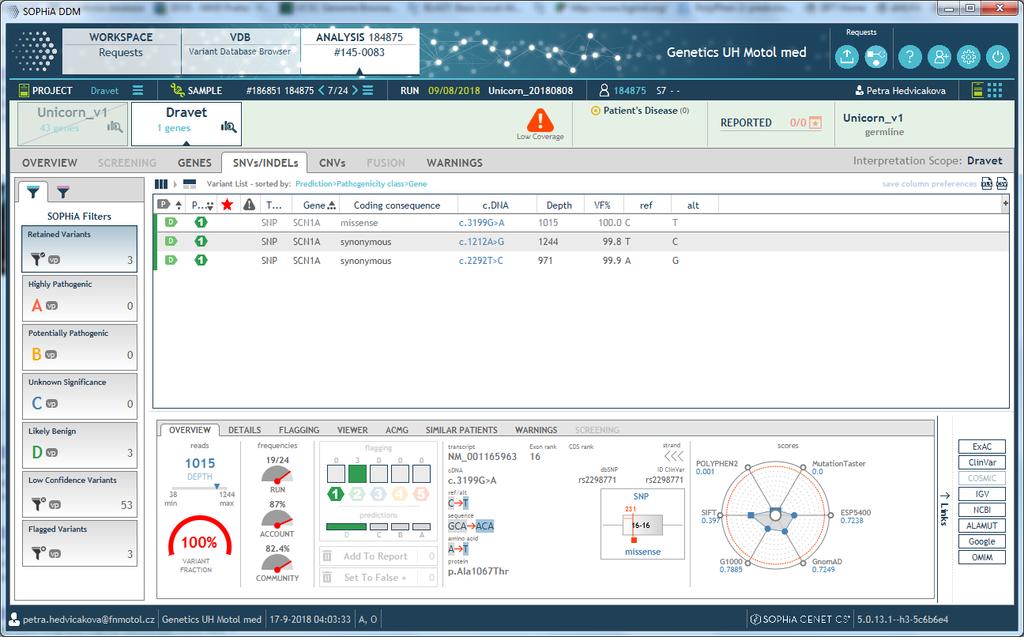Viewport: 1024px width, 637px height.
Task: Click the Add To Report button
Action: 377,556
